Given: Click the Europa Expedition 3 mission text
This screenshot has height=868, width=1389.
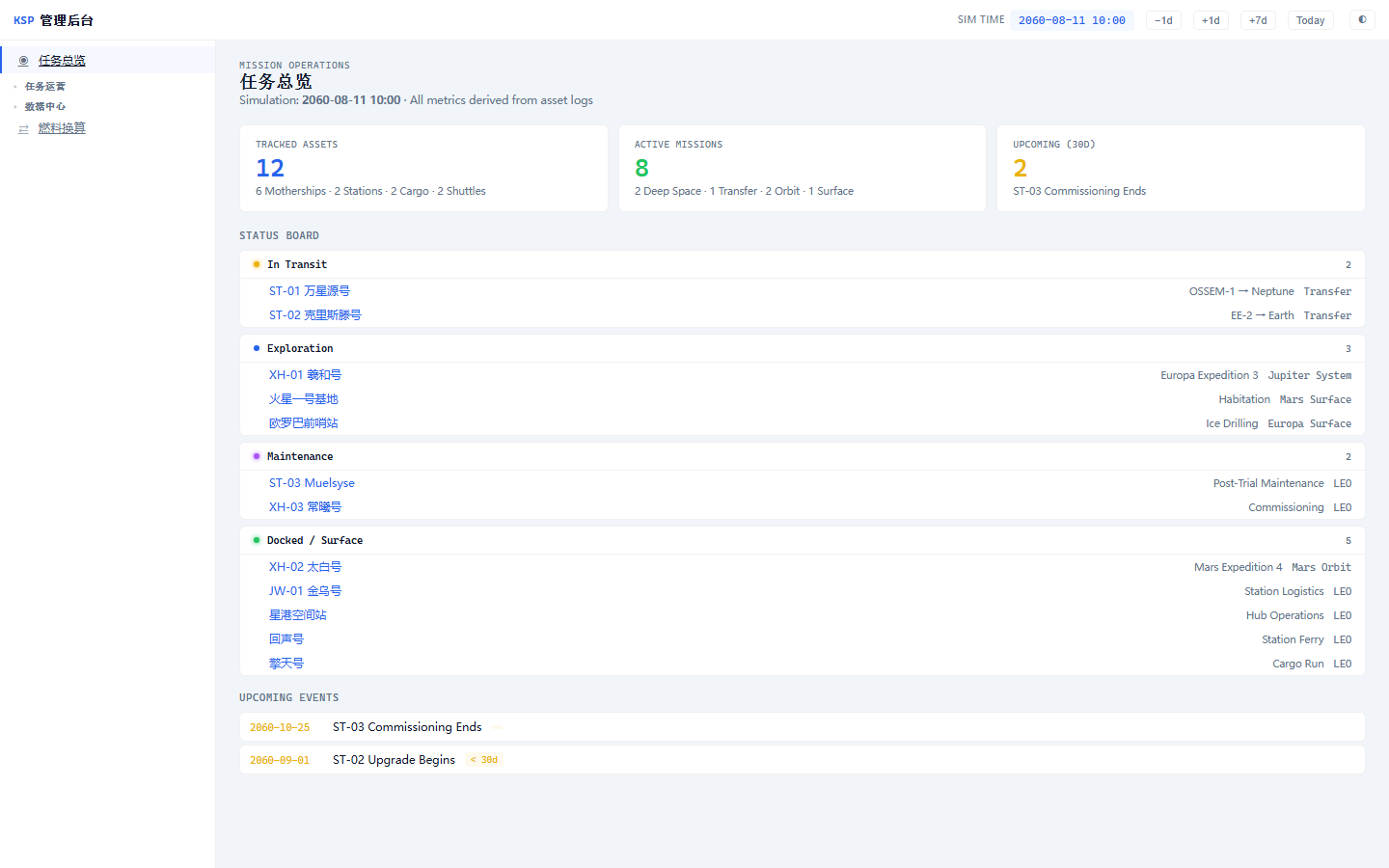Looking at the screenshot, I should 1210,375.
